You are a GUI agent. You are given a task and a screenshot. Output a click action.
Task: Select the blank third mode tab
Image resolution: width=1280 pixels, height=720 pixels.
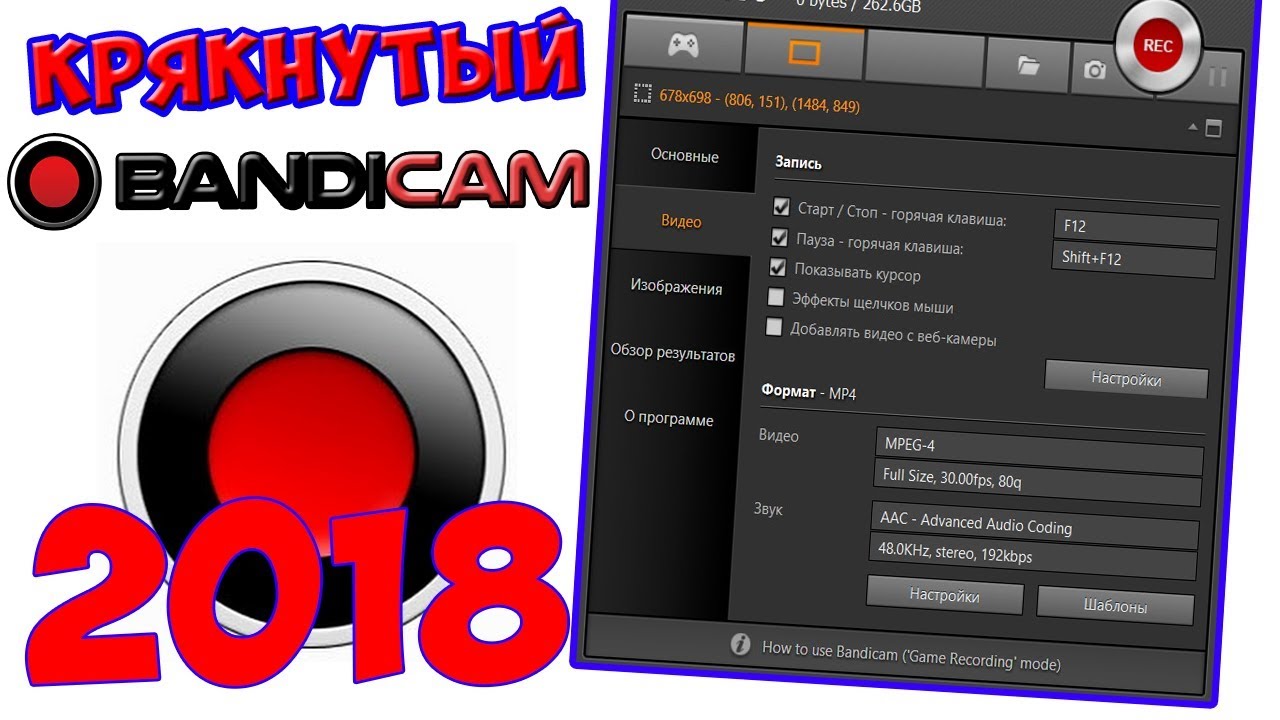(925, 56)
